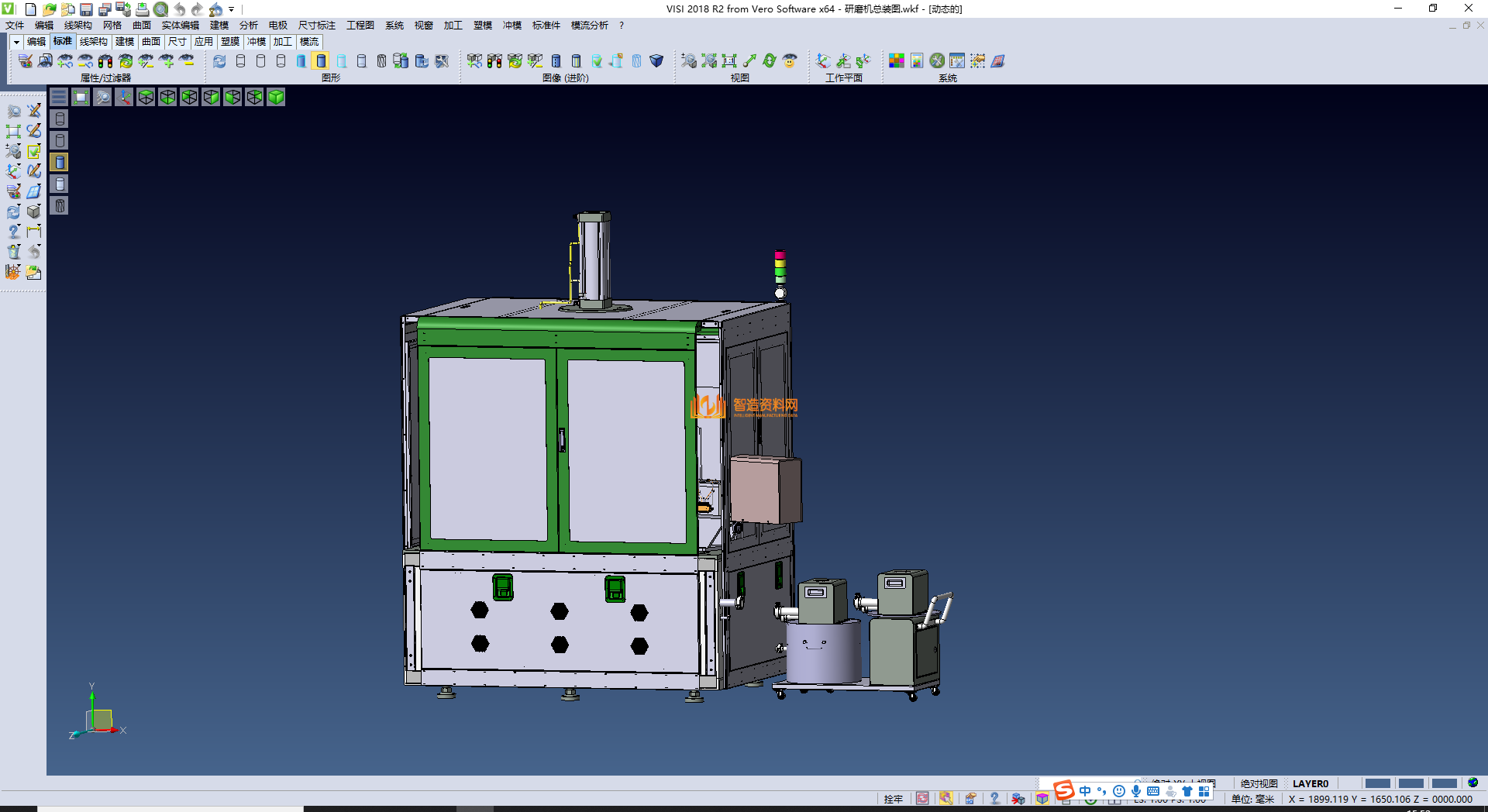Screen dimensions: 1488x812
Task: Select the traffic light filter icon
Action: (x=105, y=60)
